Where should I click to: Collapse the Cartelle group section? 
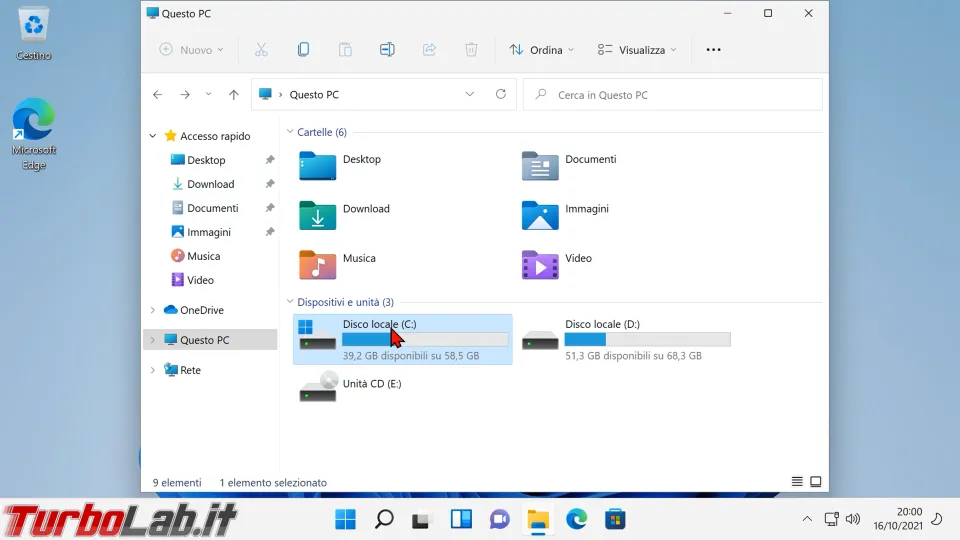point(290,132)
